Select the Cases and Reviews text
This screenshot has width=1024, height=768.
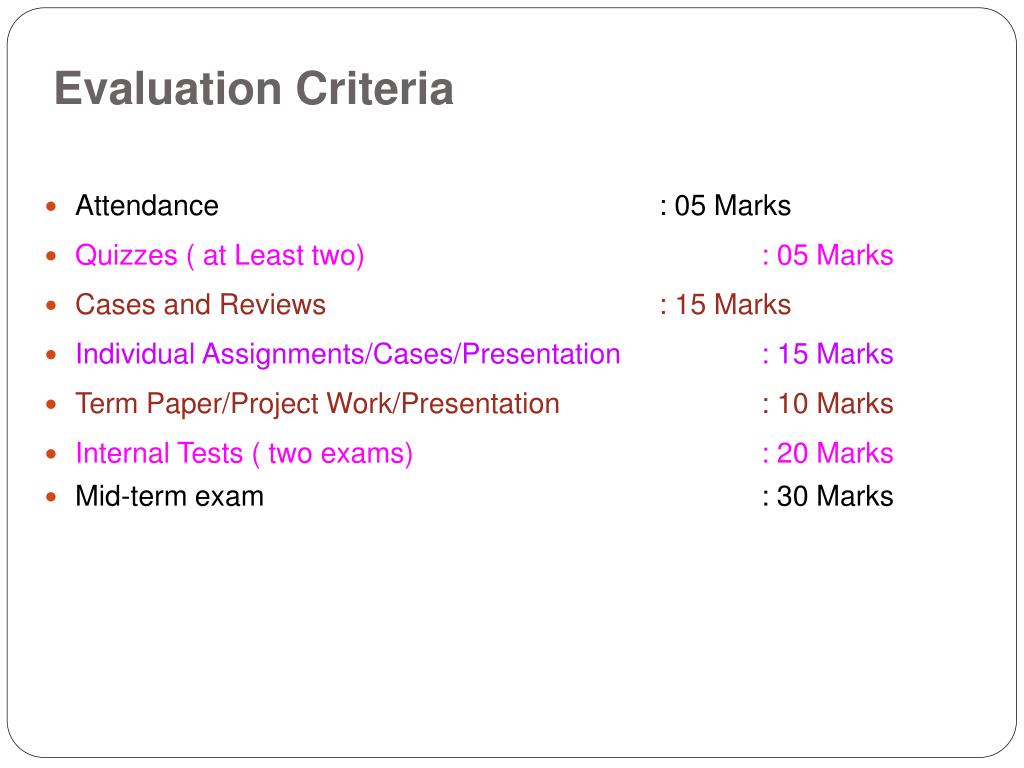[200, 305]
